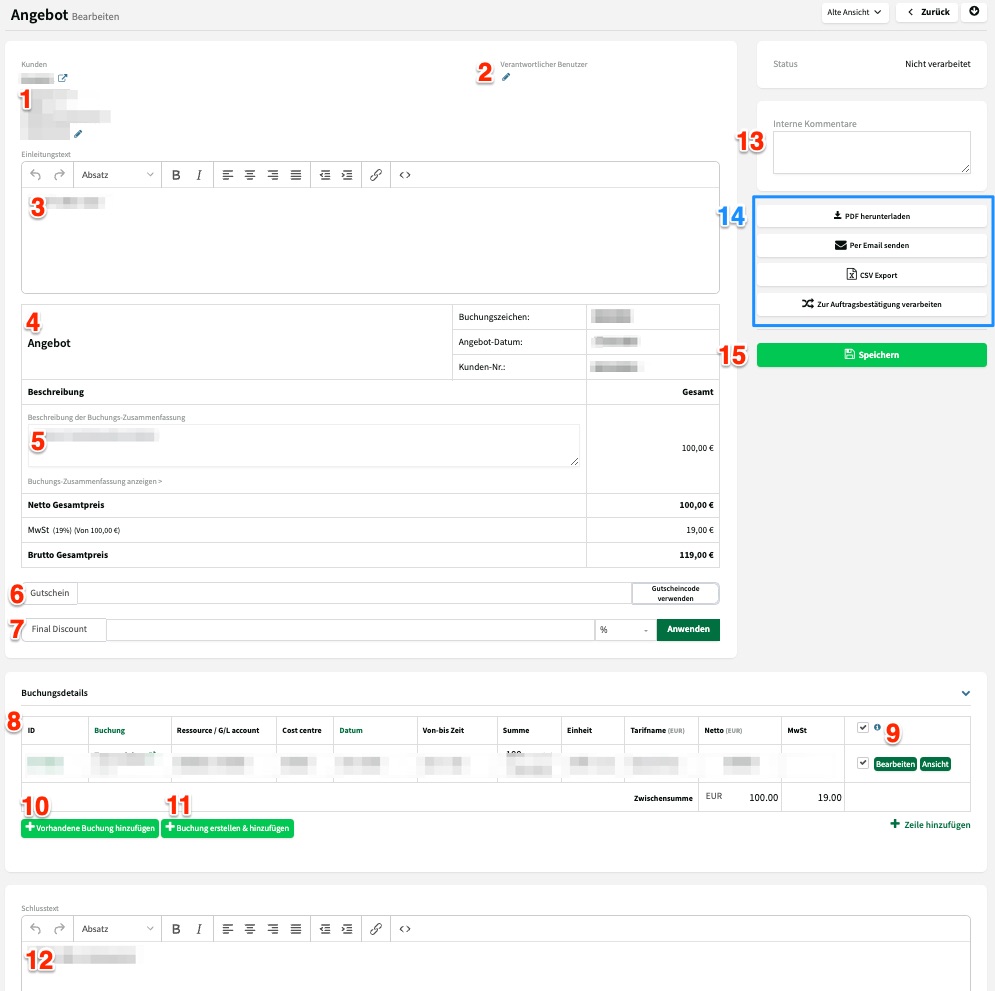Click info icon in booking table header
Screen dimensions: 995x991
click(x=877, y=727)
